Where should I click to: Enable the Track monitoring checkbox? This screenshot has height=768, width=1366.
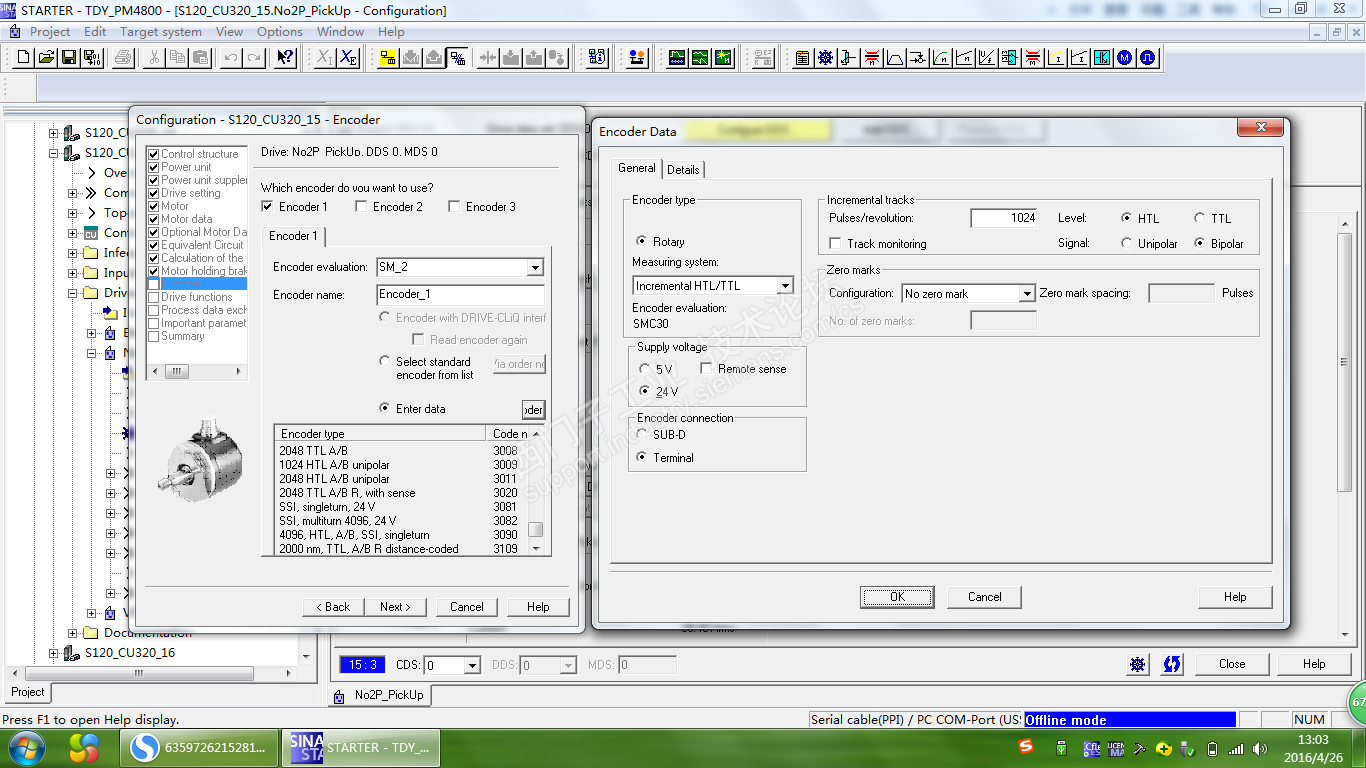click(836, 244)
